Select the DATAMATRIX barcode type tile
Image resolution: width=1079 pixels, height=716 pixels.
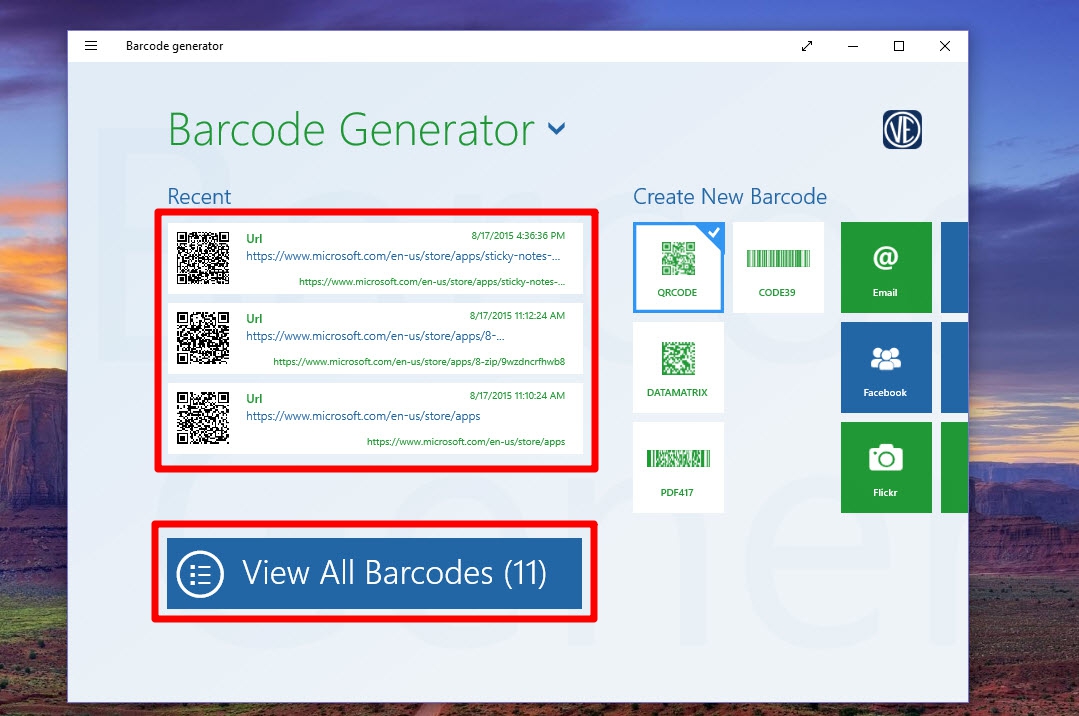[678, 367]
